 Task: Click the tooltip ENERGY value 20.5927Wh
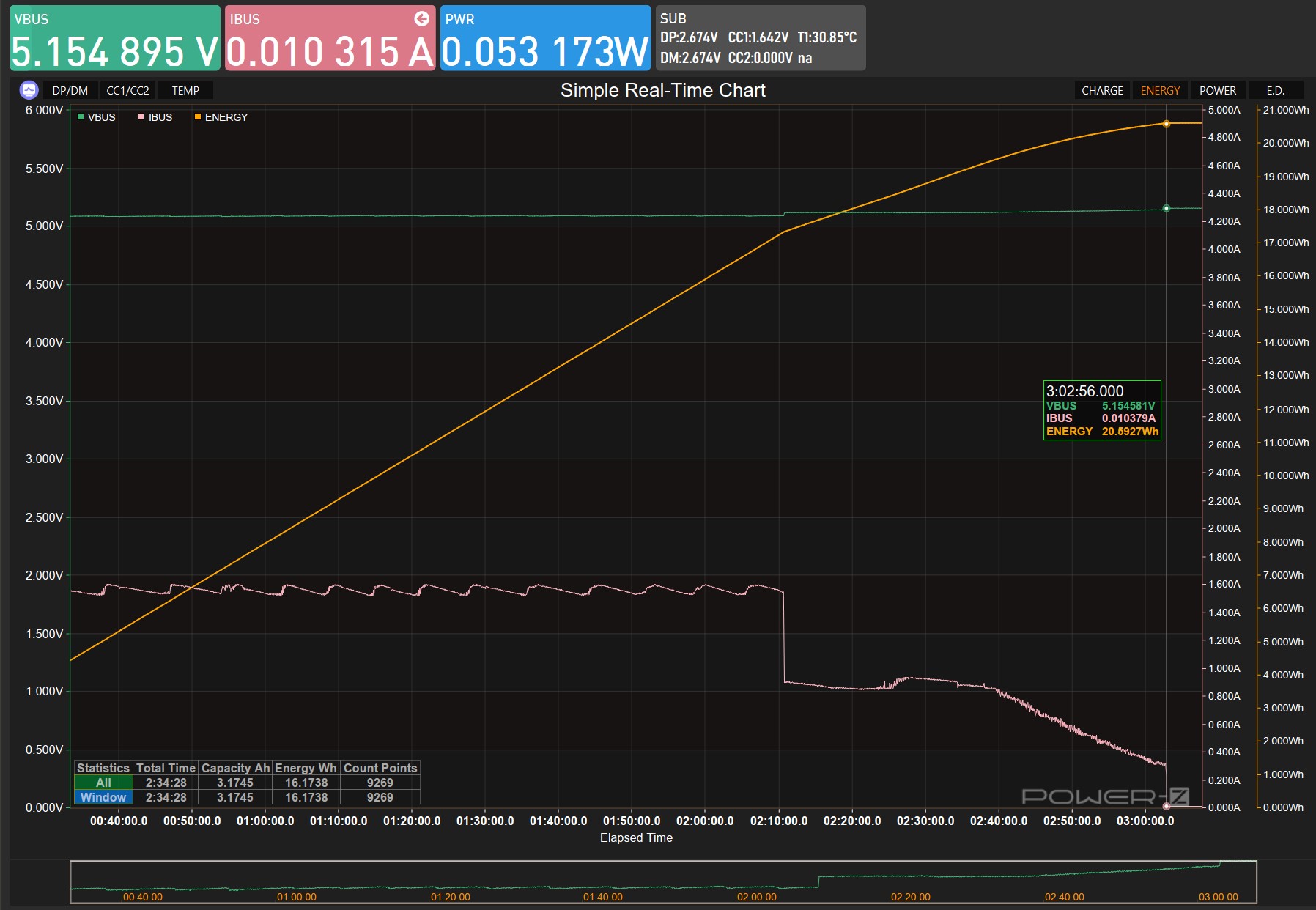[1130, 432]
